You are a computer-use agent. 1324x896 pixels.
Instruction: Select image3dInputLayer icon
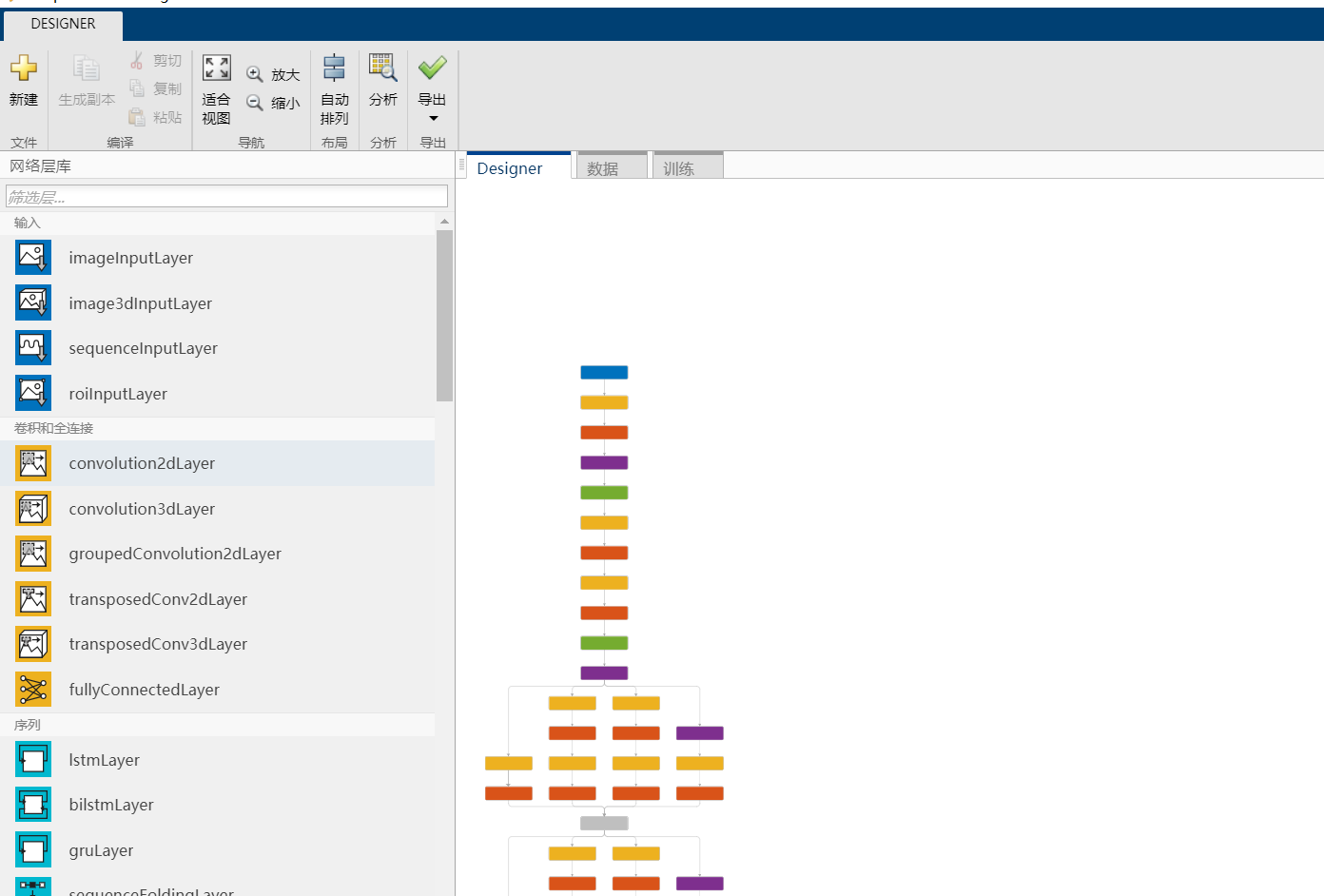33,302
